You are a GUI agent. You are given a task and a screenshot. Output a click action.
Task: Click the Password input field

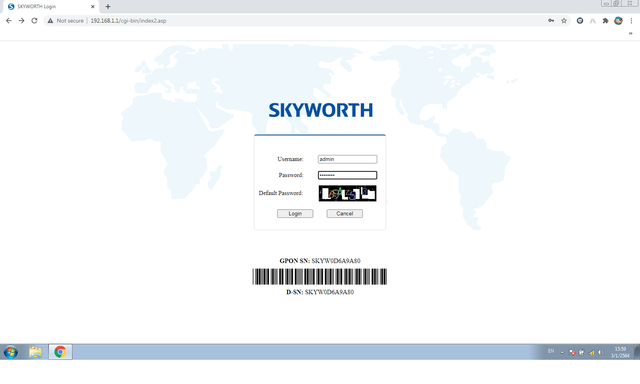[x=347, y=175]
